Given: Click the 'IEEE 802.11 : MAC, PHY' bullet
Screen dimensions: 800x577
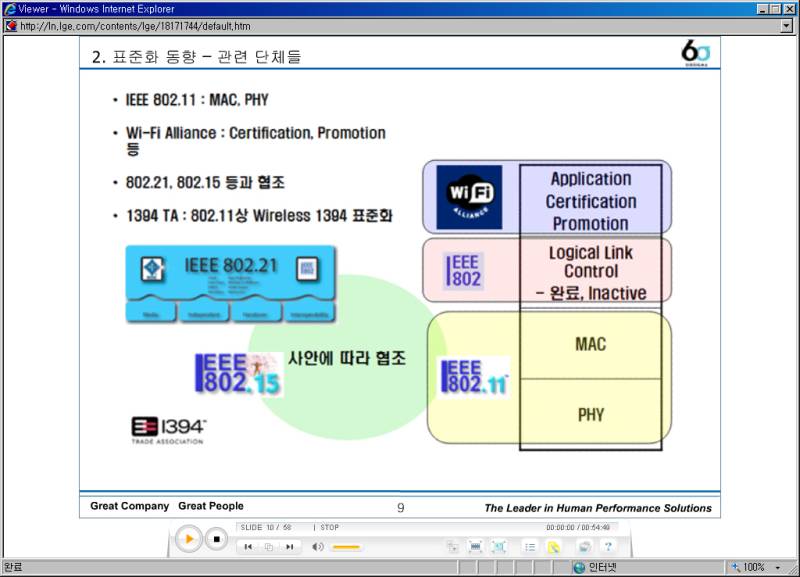Looking at the screenshot, I should pyautogui.click(x=197, y=99).
